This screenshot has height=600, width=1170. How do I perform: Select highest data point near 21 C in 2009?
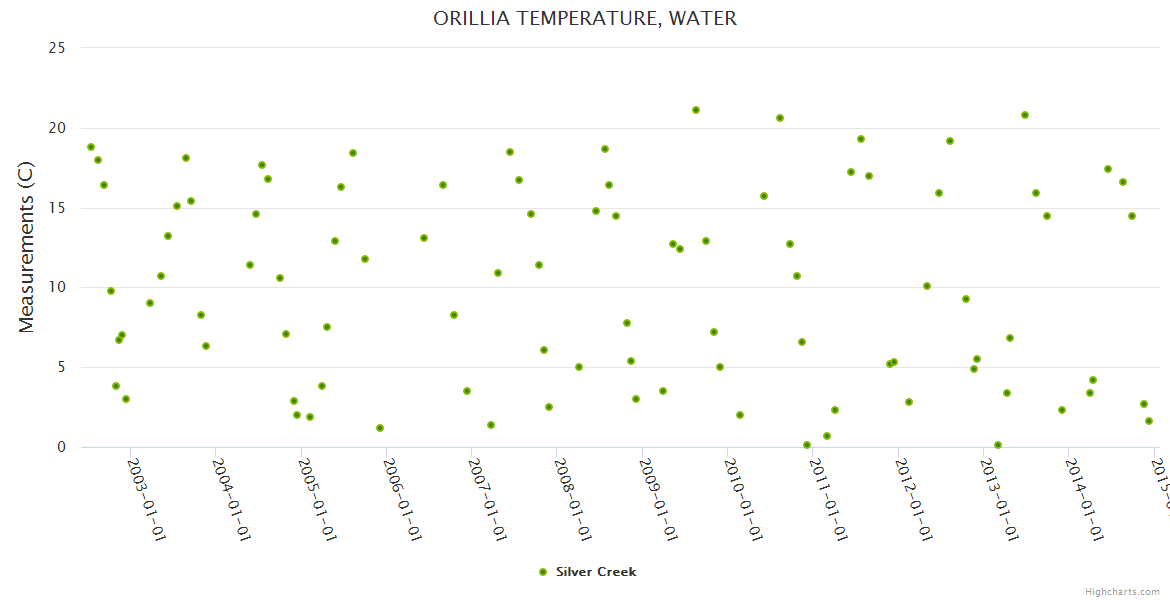(696, 110)
